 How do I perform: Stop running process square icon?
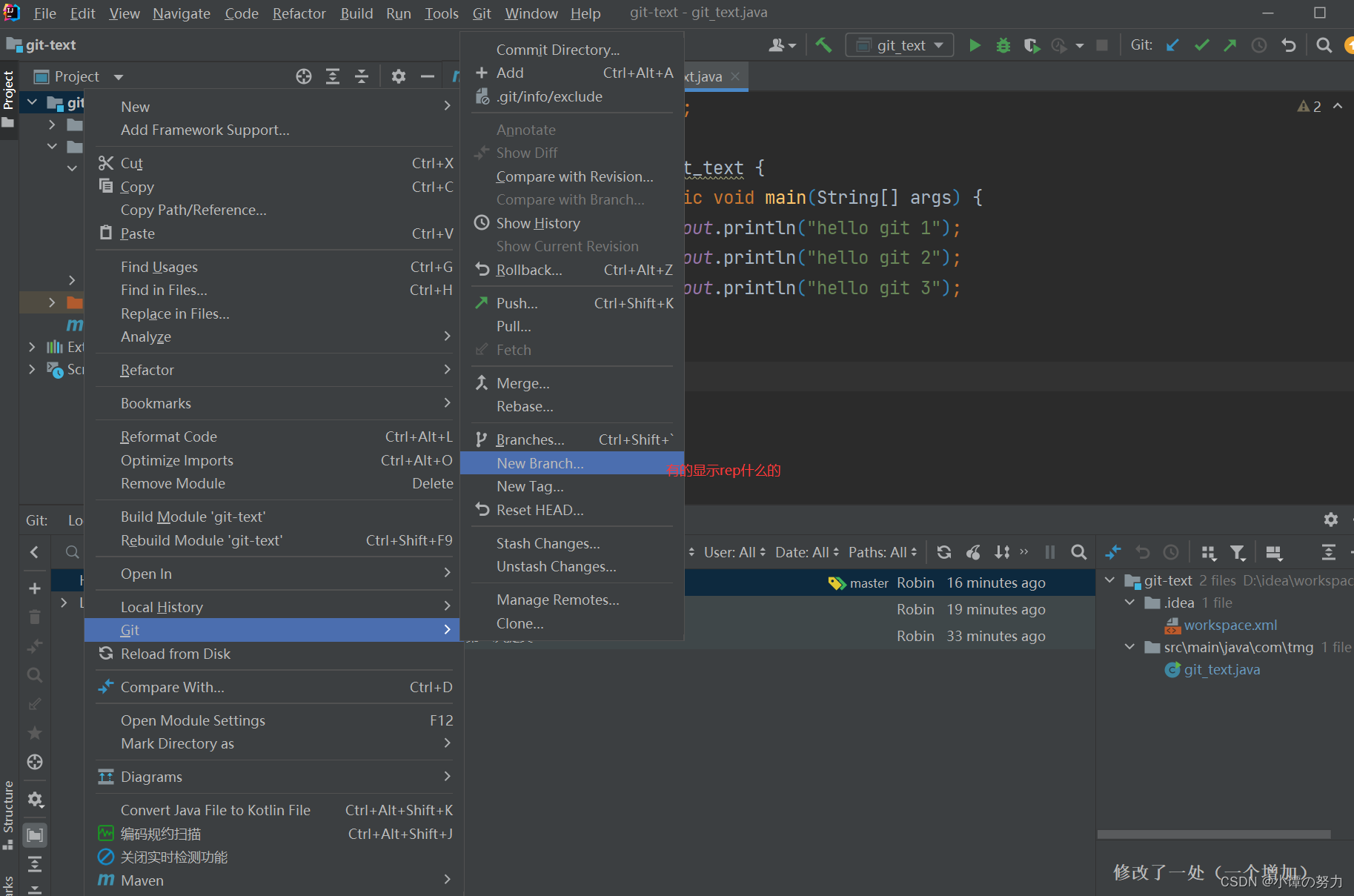tap(1102, 45)
